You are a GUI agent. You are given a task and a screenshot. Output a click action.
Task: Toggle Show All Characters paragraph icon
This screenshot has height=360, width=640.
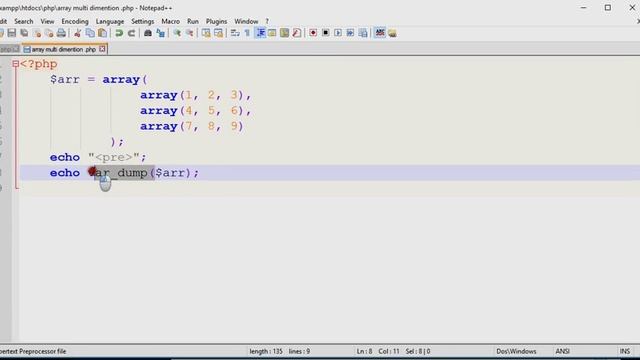pos(247,33)
